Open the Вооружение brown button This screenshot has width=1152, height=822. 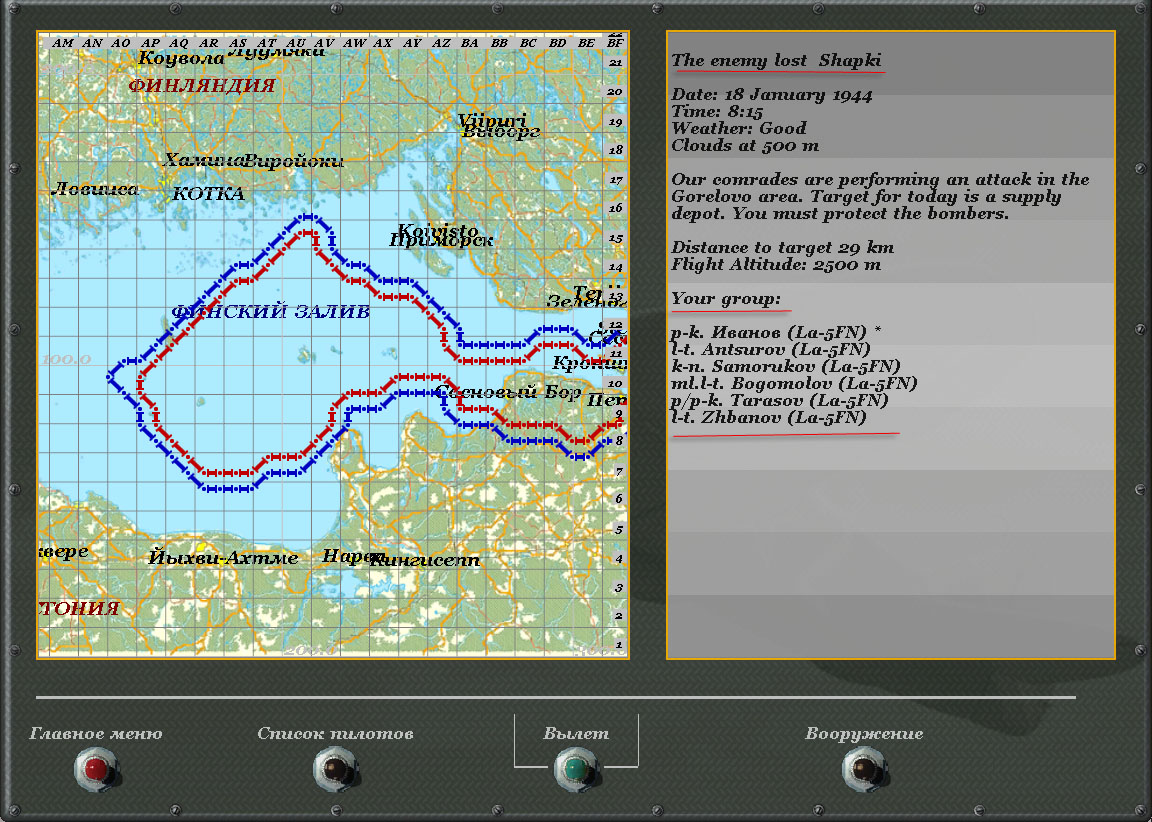click(x=863, y=769)
